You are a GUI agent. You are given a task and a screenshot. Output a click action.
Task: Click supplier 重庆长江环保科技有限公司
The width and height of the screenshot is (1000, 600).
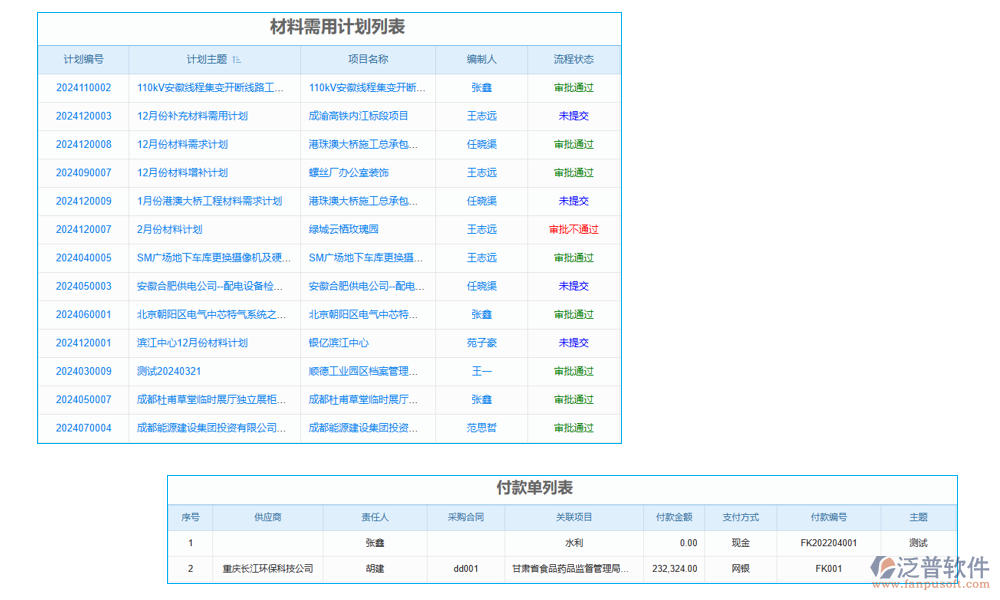[x=268, y=569]
